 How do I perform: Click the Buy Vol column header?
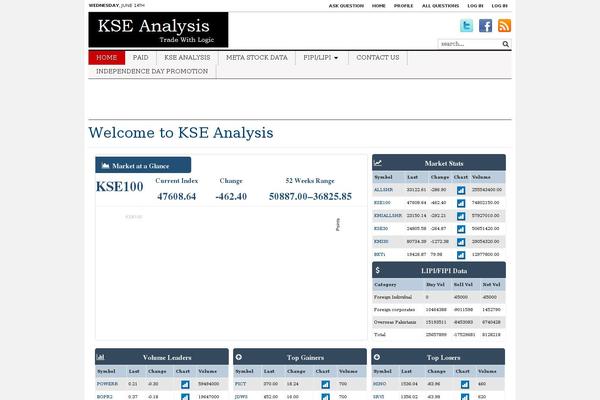click(435, 284)
